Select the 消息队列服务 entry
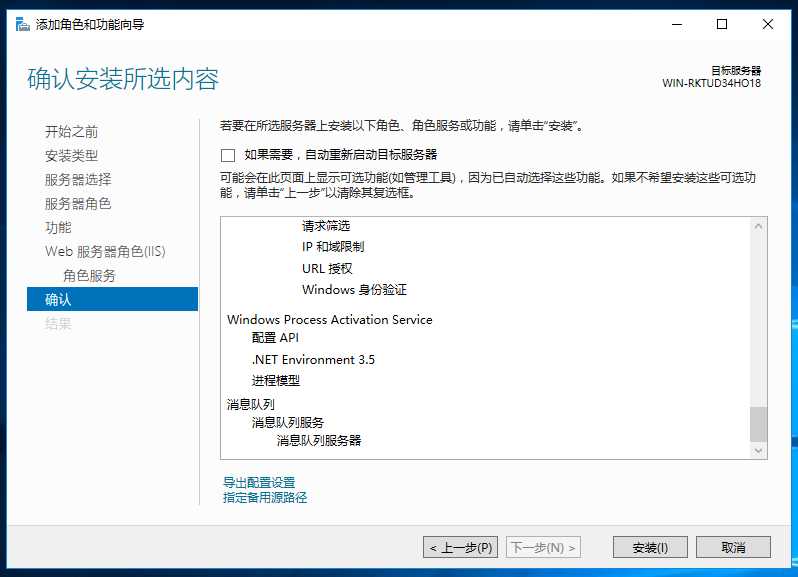The height and width of the screenshot is (577, 798). [x=288, y=422]
